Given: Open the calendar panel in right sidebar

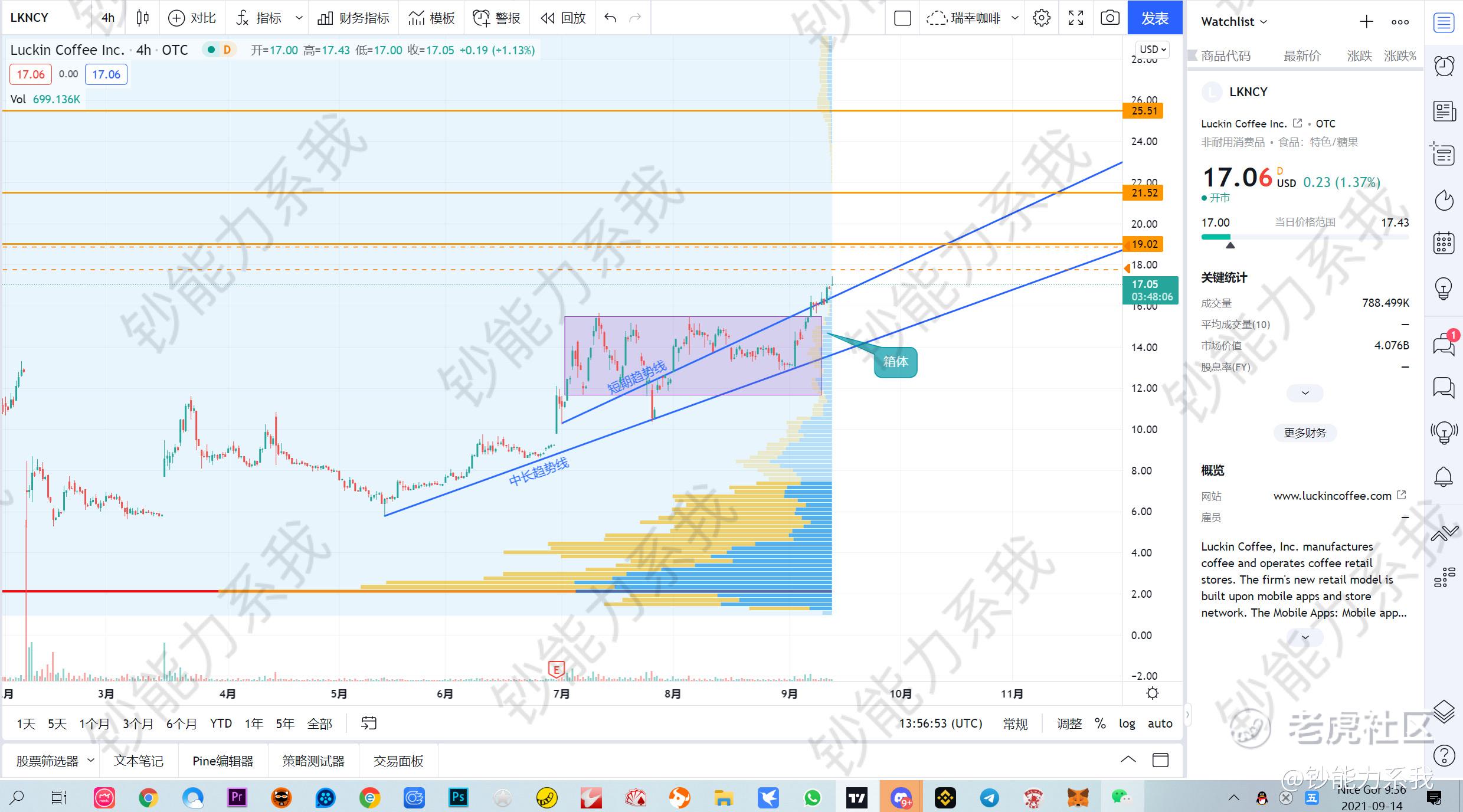Looking at the screenshot, I should tap(1444, 243).
